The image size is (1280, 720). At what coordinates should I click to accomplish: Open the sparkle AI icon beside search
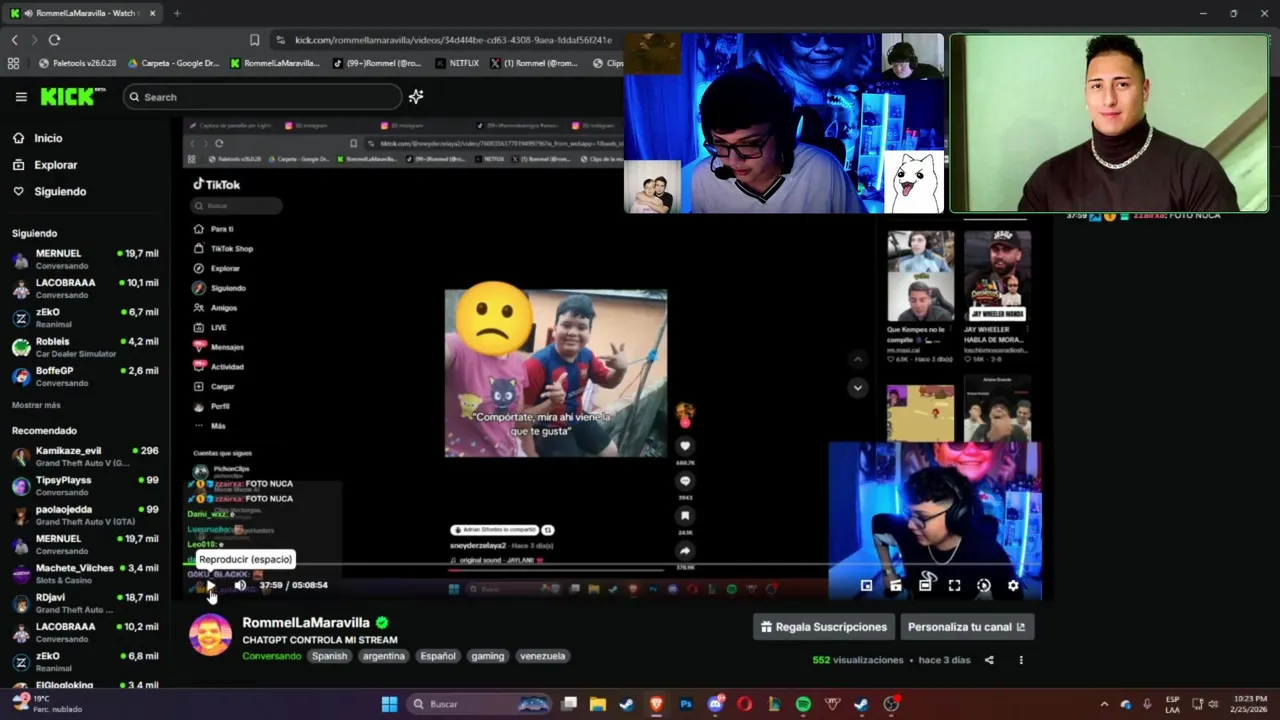pyautogui.click(x=416, y=97)
